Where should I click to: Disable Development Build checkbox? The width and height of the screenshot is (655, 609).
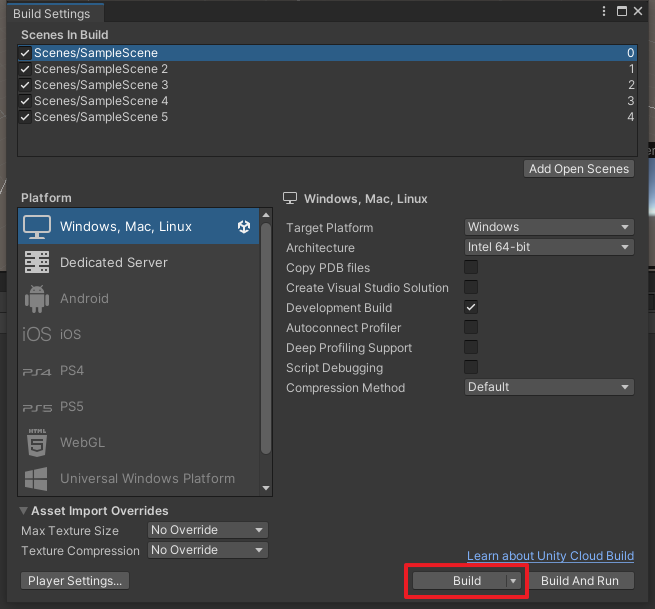click(471, 307)
